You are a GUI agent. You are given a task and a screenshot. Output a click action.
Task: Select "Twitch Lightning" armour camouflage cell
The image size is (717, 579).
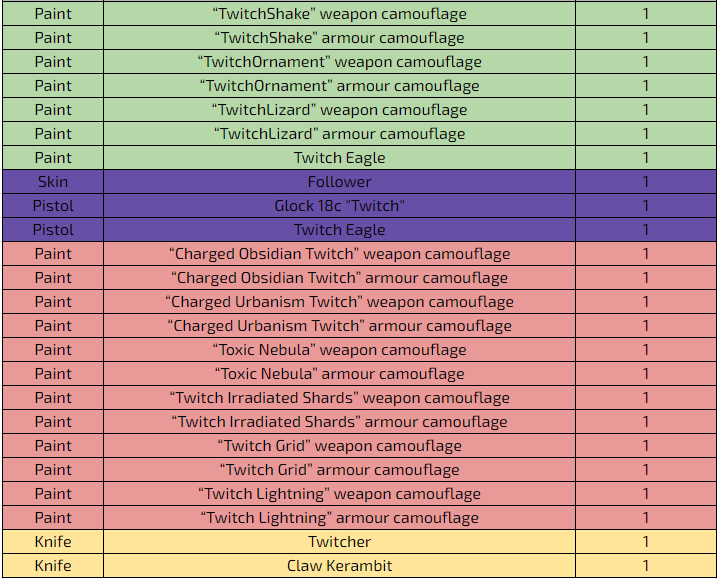point(339,518)
